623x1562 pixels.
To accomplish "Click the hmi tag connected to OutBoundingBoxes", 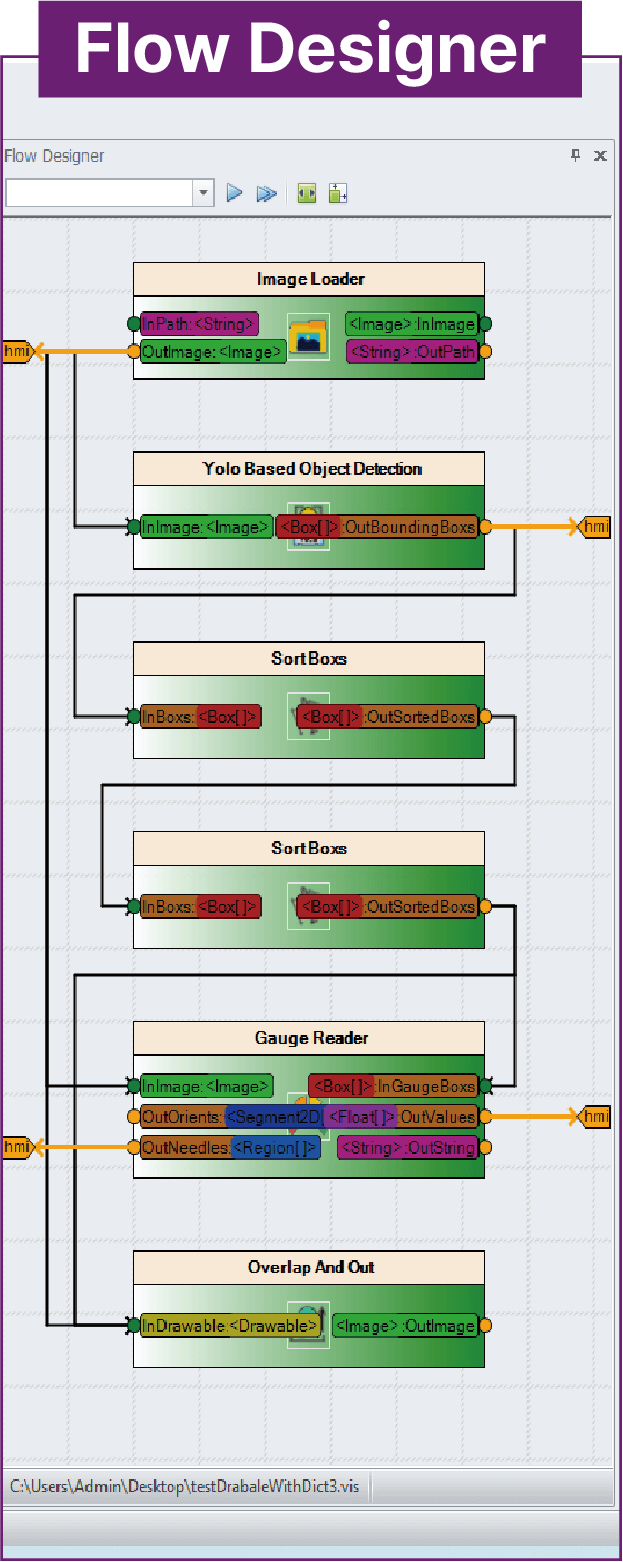I will tap(595, 527).
